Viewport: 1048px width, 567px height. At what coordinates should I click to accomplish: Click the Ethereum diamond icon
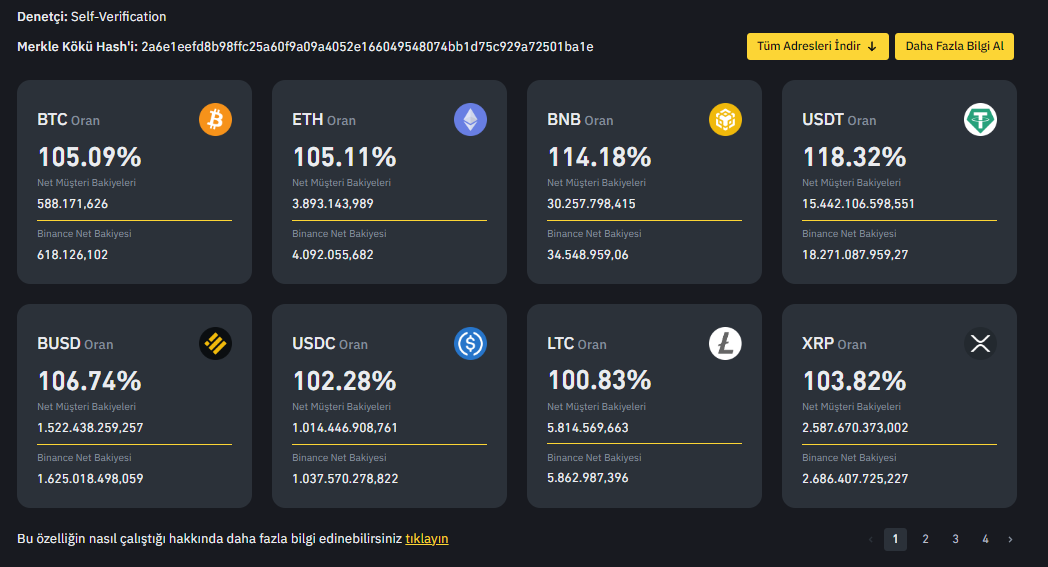[x=470, y=120]
